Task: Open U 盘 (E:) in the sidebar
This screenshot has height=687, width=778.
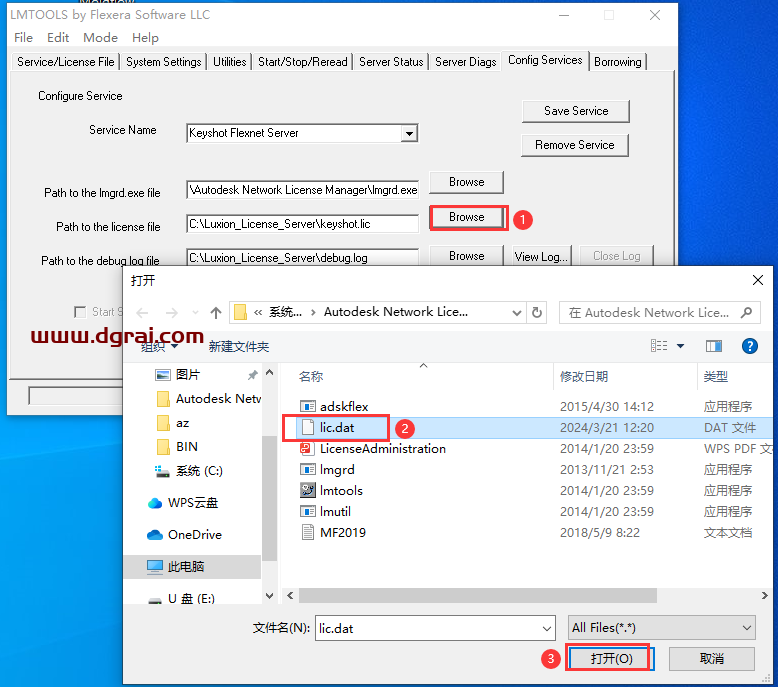Action: point(182,598)
